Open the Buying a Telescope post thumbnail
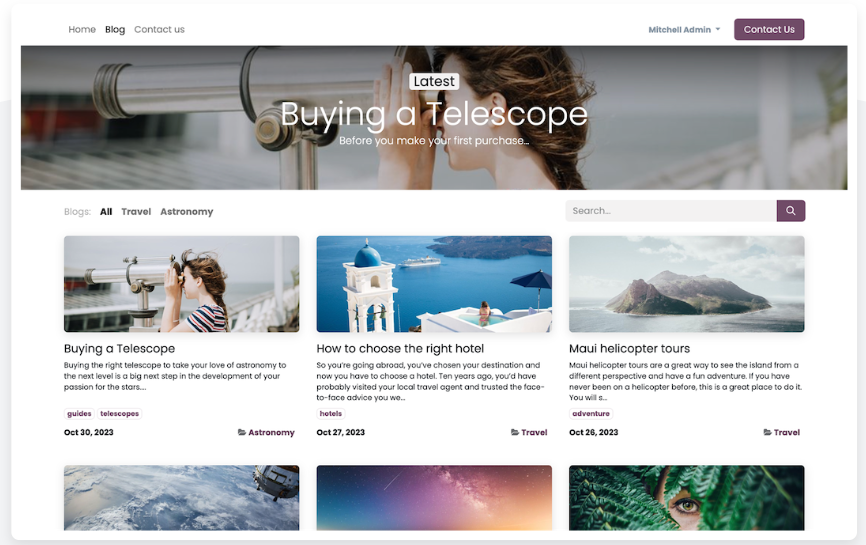The height and width of the screenshot is (545, 866). pos(181,284)
